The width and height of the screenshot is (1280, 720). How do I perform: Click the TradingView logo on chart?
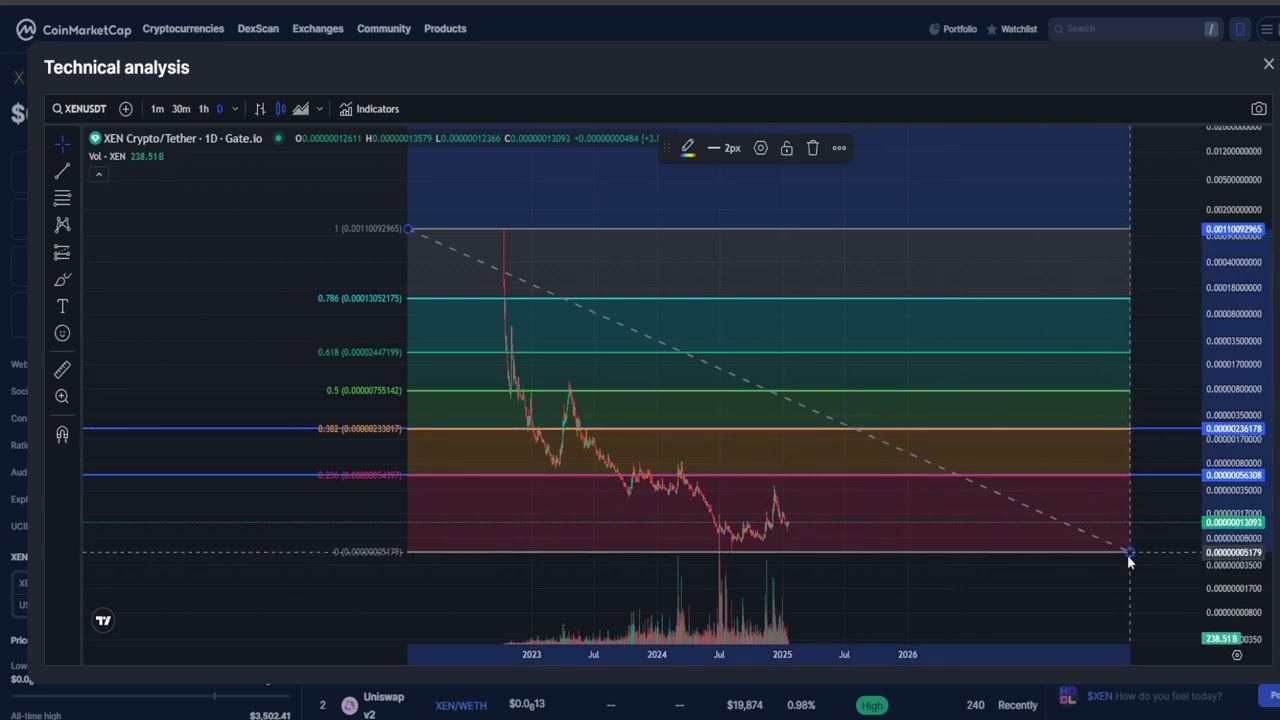pyautogui.click(x=103, y=621)
